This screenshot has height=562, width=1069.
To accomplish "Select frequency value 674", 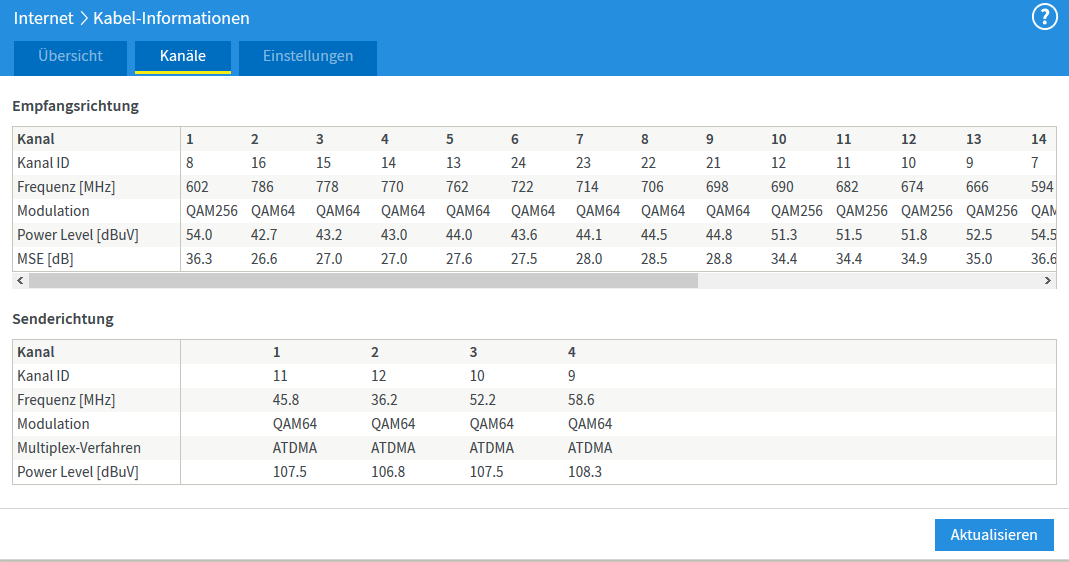I will [912, 187].
